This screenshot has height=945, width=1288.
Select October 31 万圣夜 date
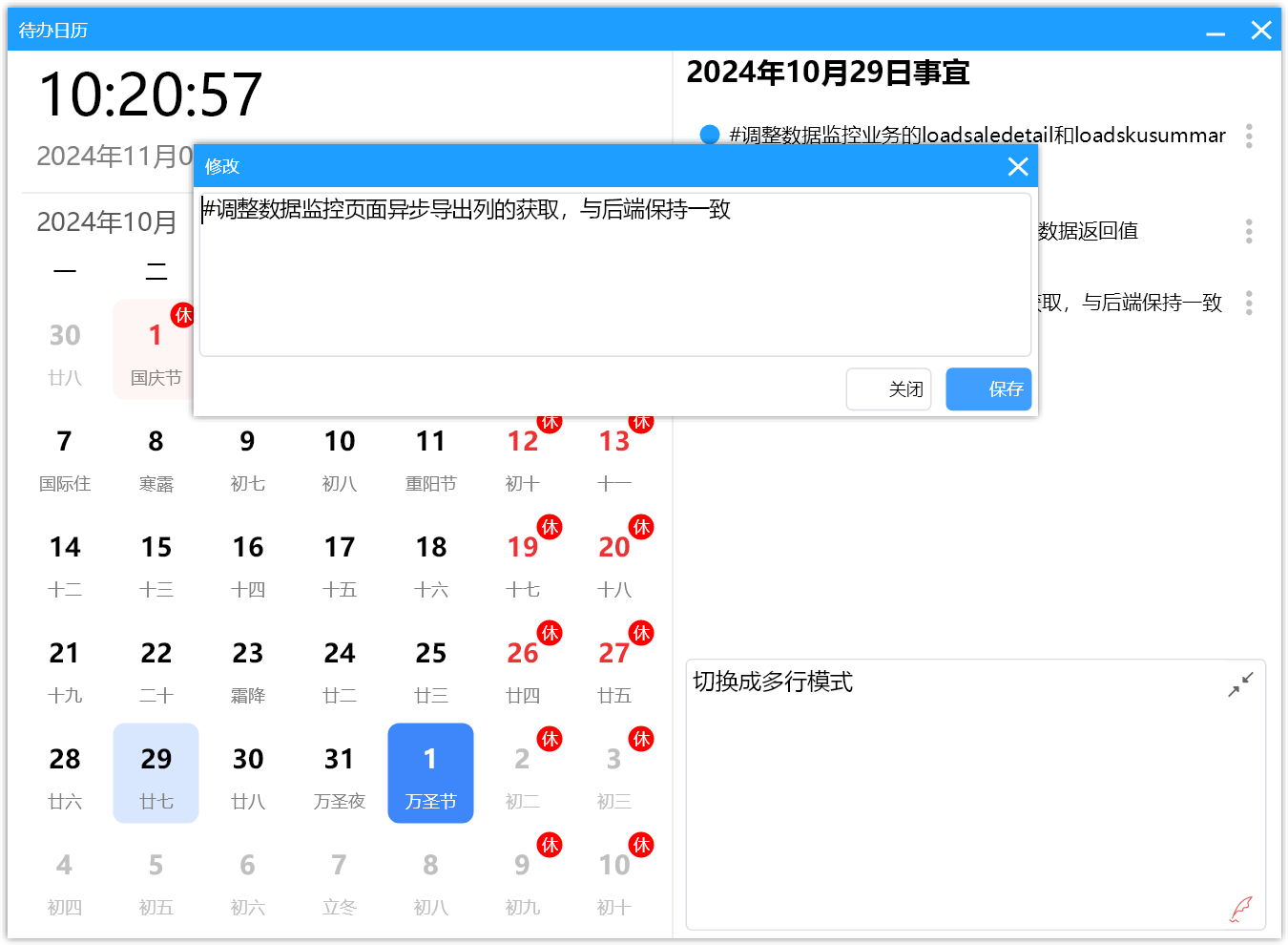[340, 773]
